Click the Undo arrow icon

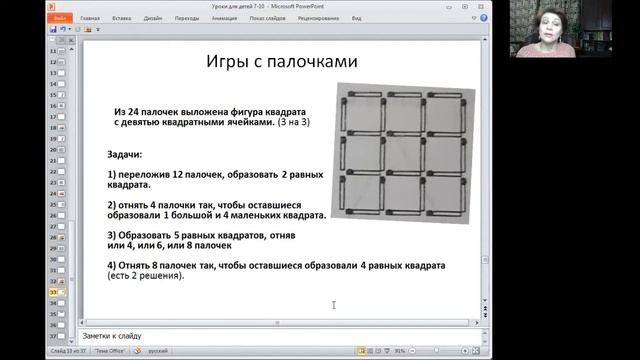coord(63,29)
